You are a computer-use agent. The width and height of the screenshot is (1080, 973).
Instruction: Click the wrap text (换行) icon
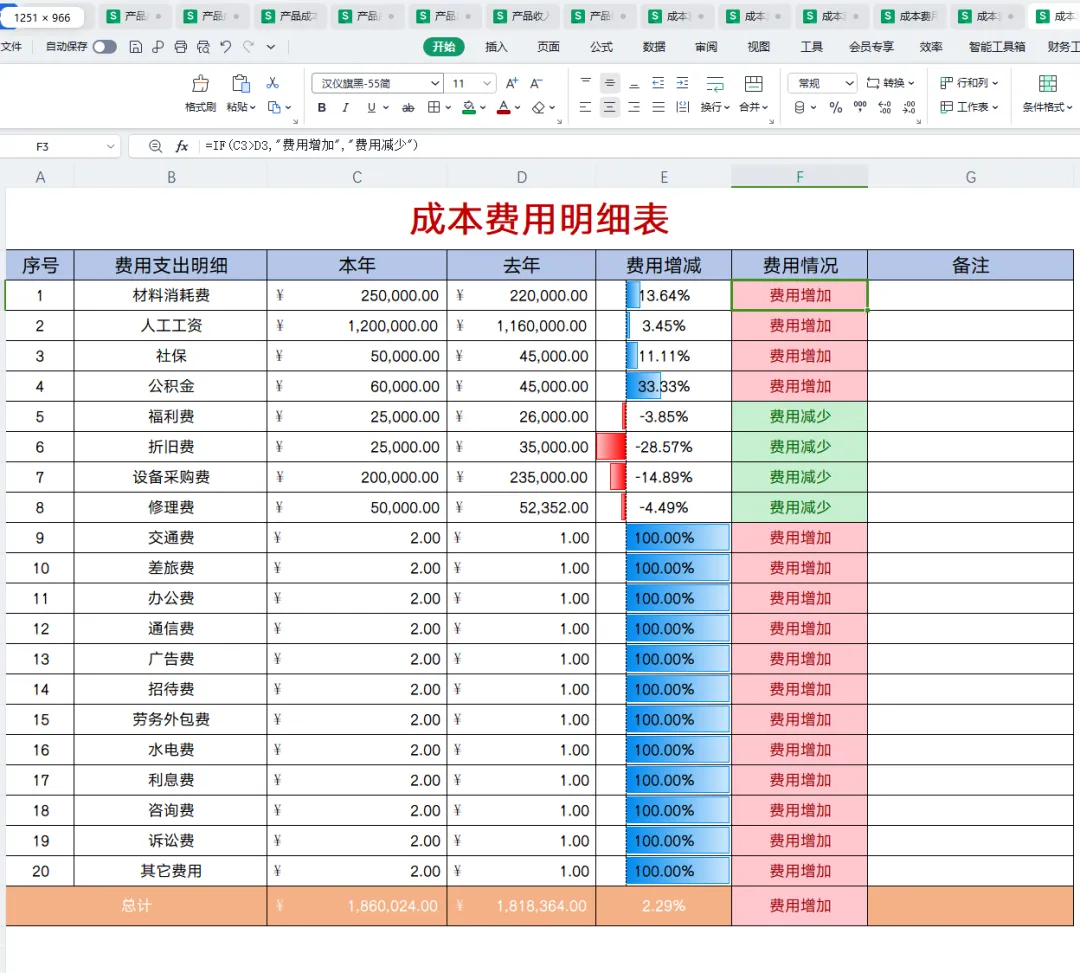(715, 84)
